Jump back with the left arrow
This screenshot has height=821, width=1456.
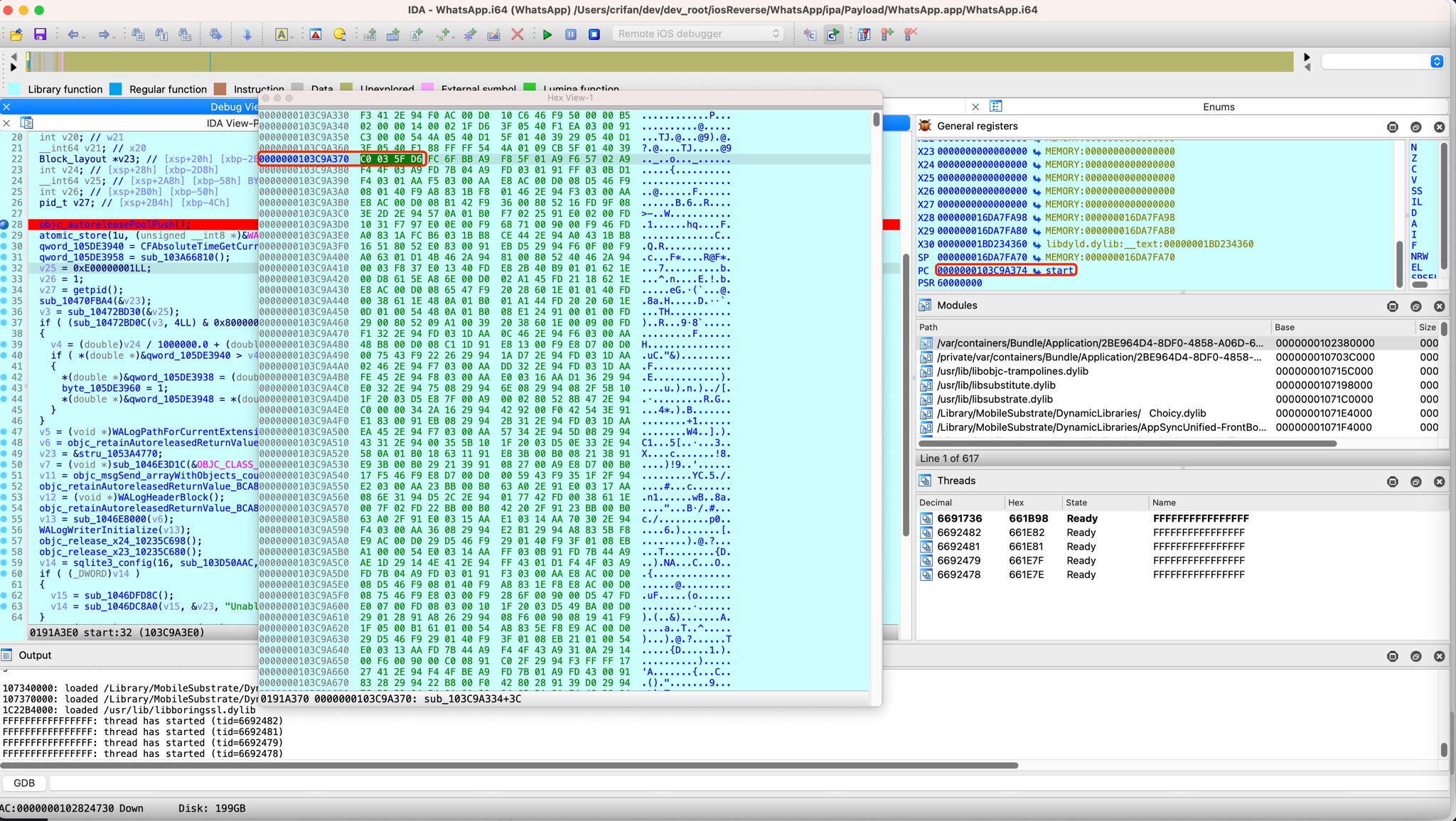point(73,34)
